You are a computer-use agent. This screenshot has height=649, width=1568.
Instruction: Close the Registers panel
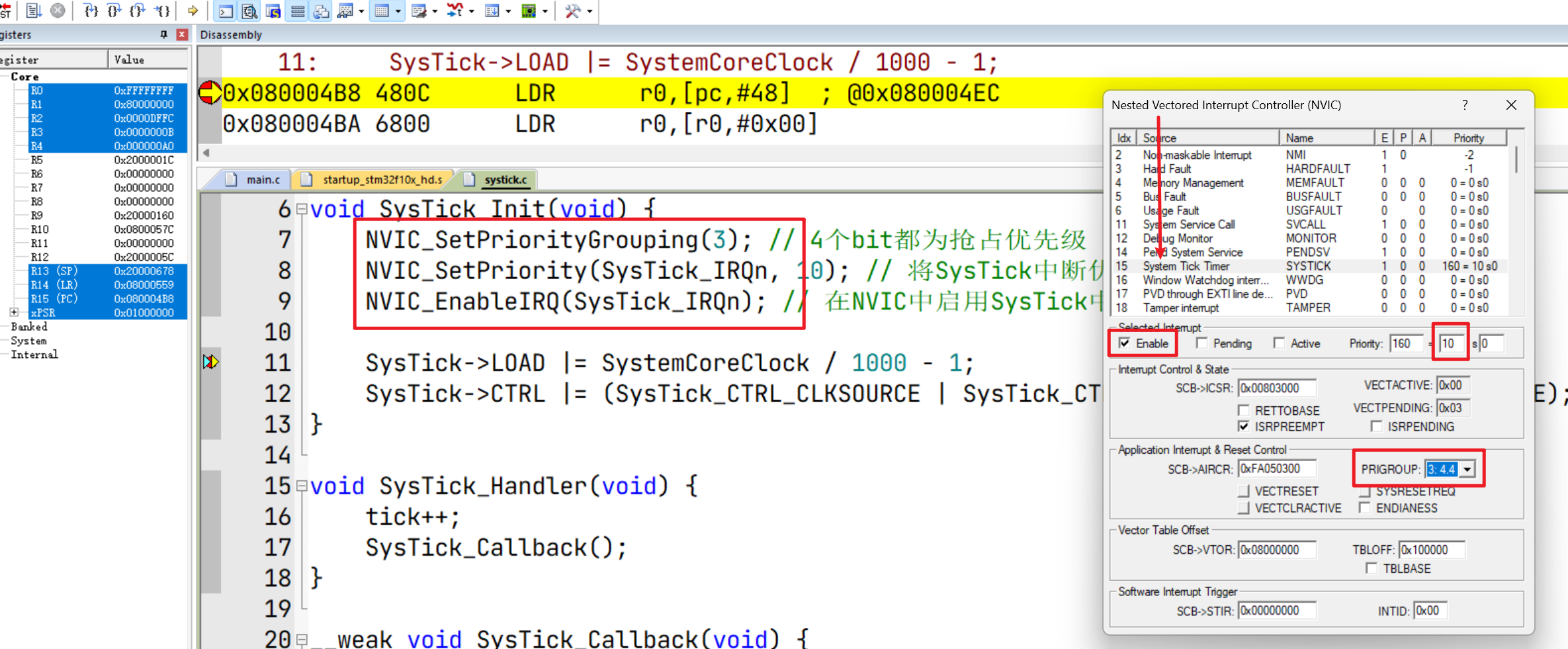point(182,34)
